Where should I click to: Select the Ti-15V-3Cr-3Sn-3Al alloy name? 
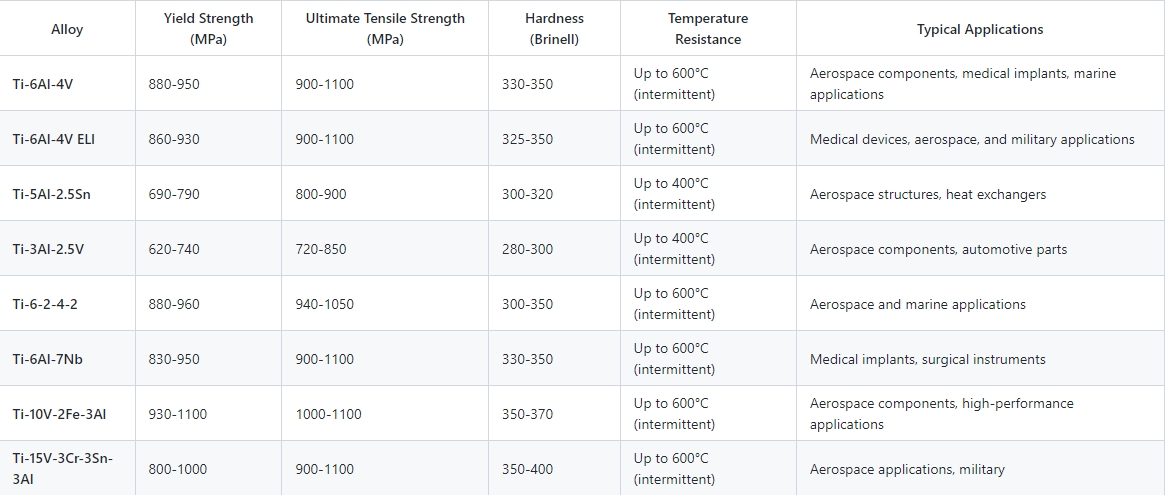point(63,468)
